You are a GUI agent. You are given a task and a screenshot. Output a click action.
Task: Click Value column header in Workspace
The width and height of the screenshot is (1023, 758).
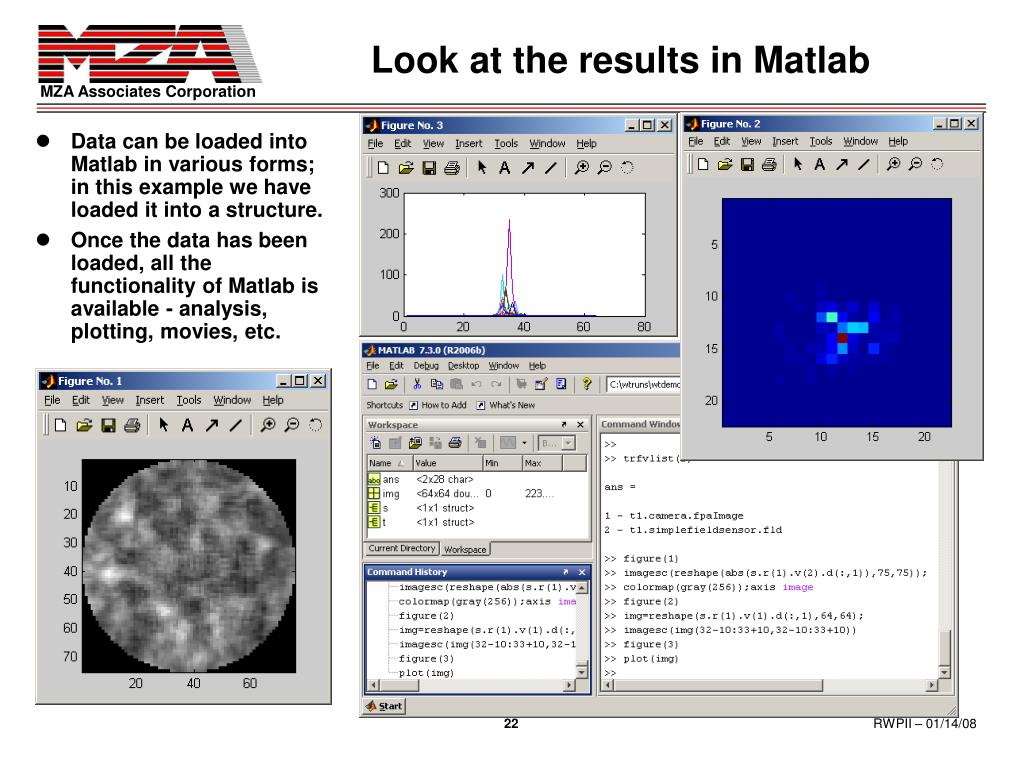coord(448,463)
